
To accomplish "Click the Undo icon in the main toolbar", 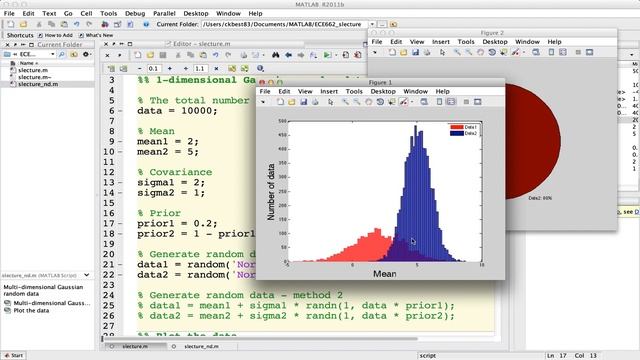I will coord(76,24).
